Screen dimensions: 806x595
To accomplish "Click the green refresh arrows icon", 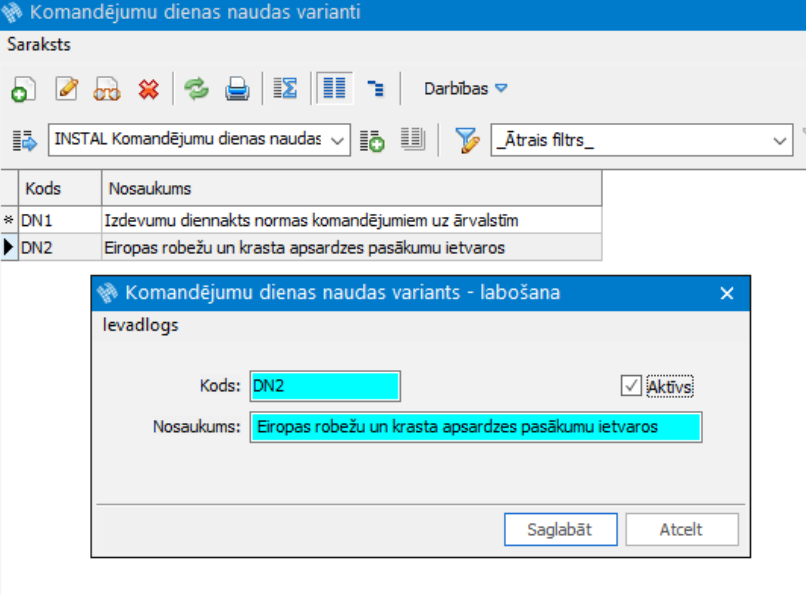I will (x=197, y=89).
